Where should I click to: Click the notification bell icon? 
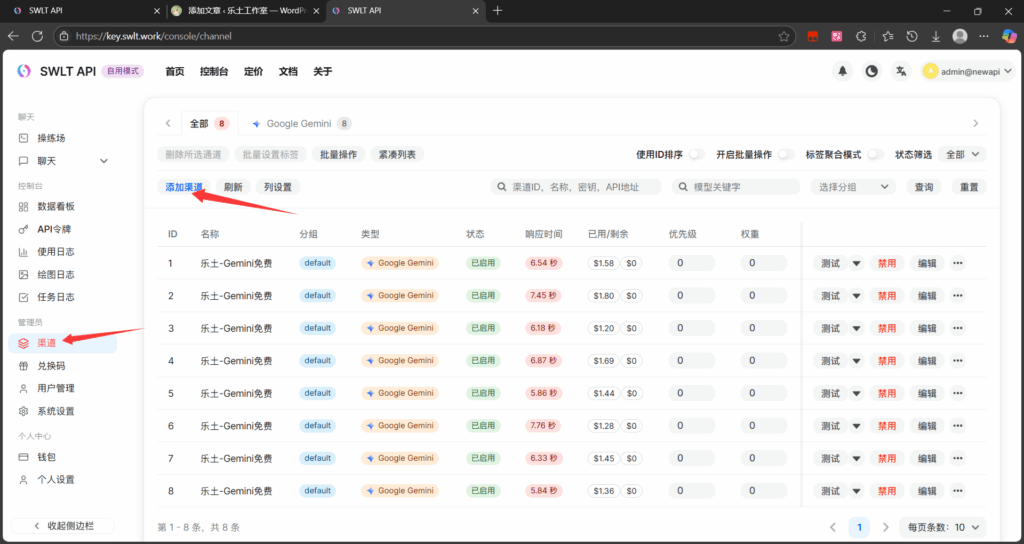[x=842, y=71]
